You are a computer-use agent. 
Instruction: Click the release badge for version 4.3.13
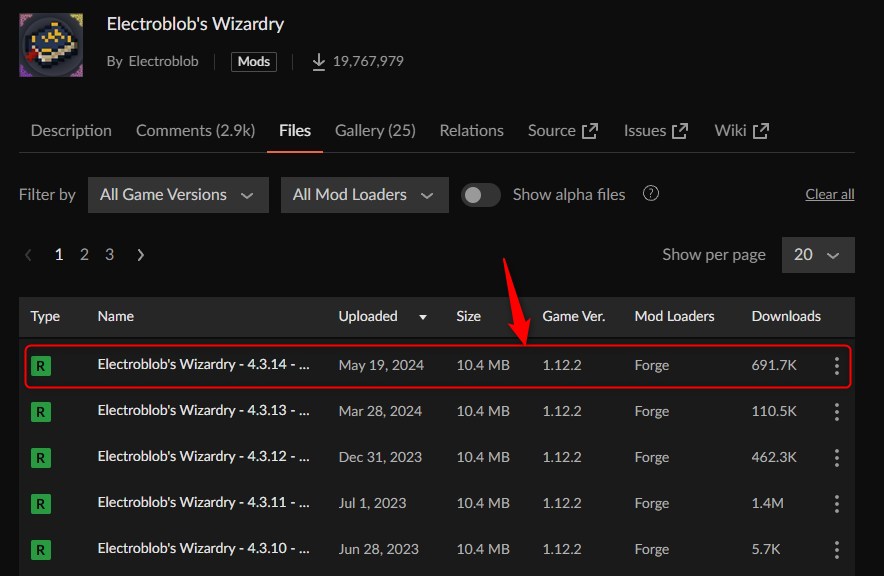click(x=41, y=412)
